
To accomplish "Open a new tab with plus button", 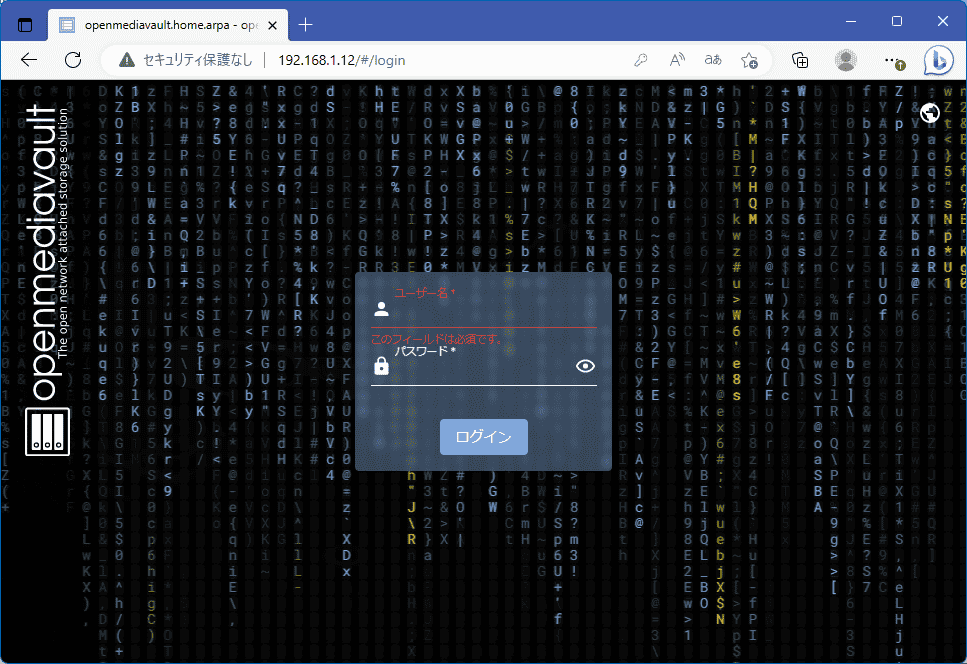I will (x=305, y=25).
